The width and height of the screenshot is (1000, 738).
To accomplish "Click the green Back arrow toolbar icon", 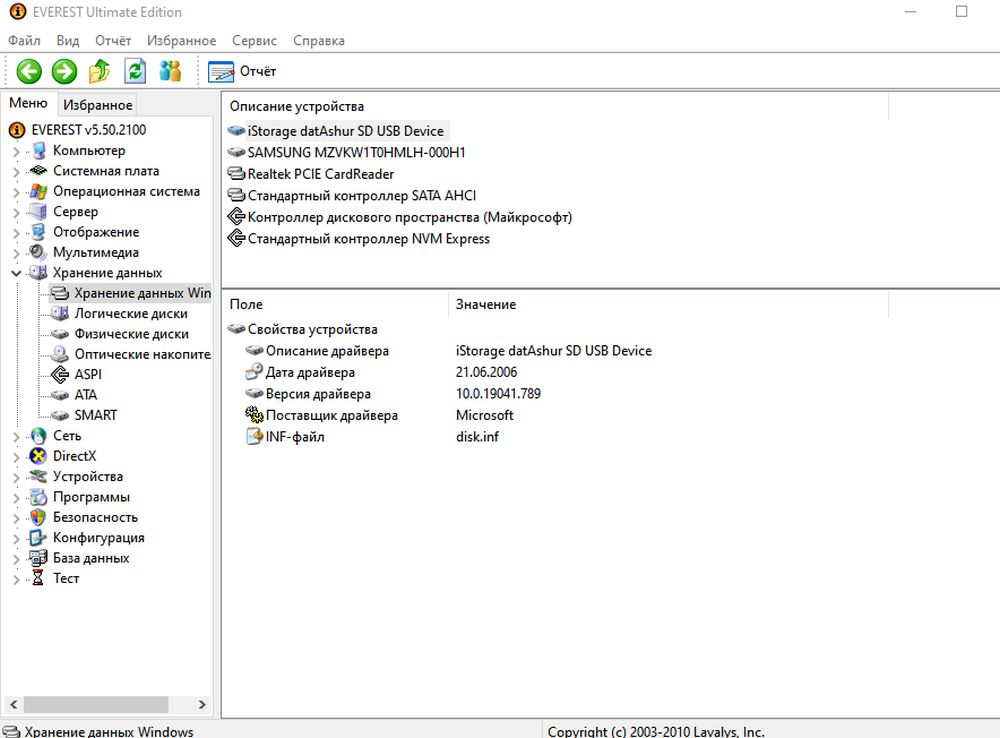I will (x=30, y=71).
